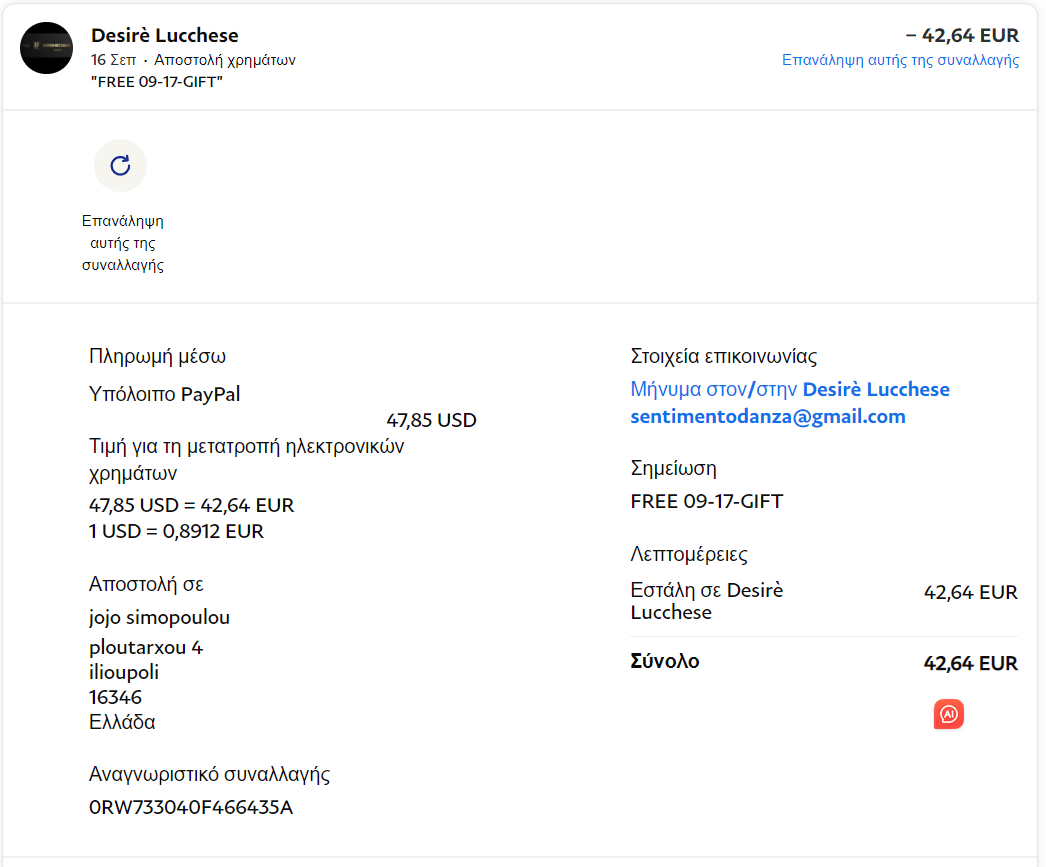Screen dimensions: 1046x867
Task: Click the "Εστάλη σε Desirè Lucchese" details line
Action: point(706,601)
